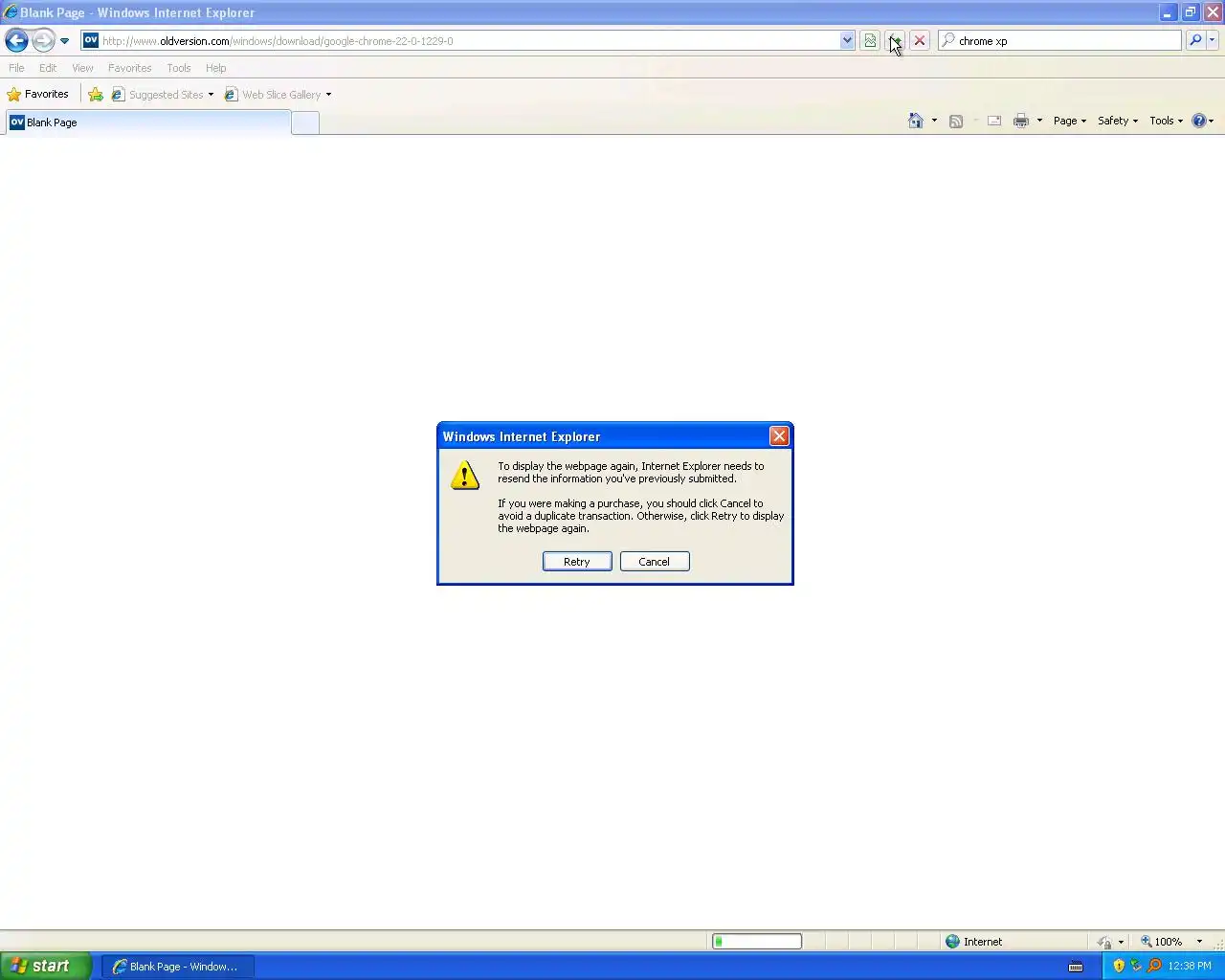Click the oldversion.com URL in the address bar

[x=278, y=41]
